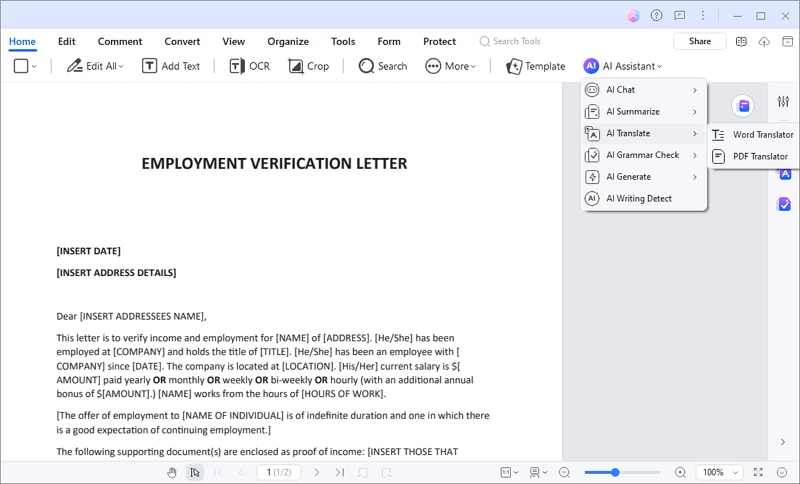The height and width of the screenshot is (484, 800).
Task: Click the purple checkmark sidebar icon
Action: click(784, 205)
